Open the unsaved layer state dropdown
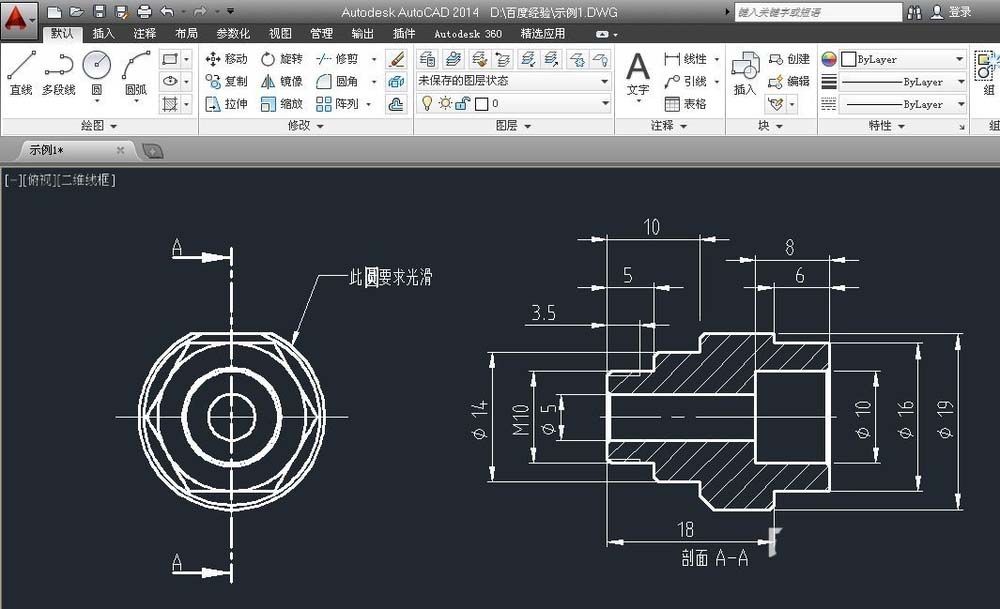This screenshot has width=1000, height=609. tap(513, 81)
